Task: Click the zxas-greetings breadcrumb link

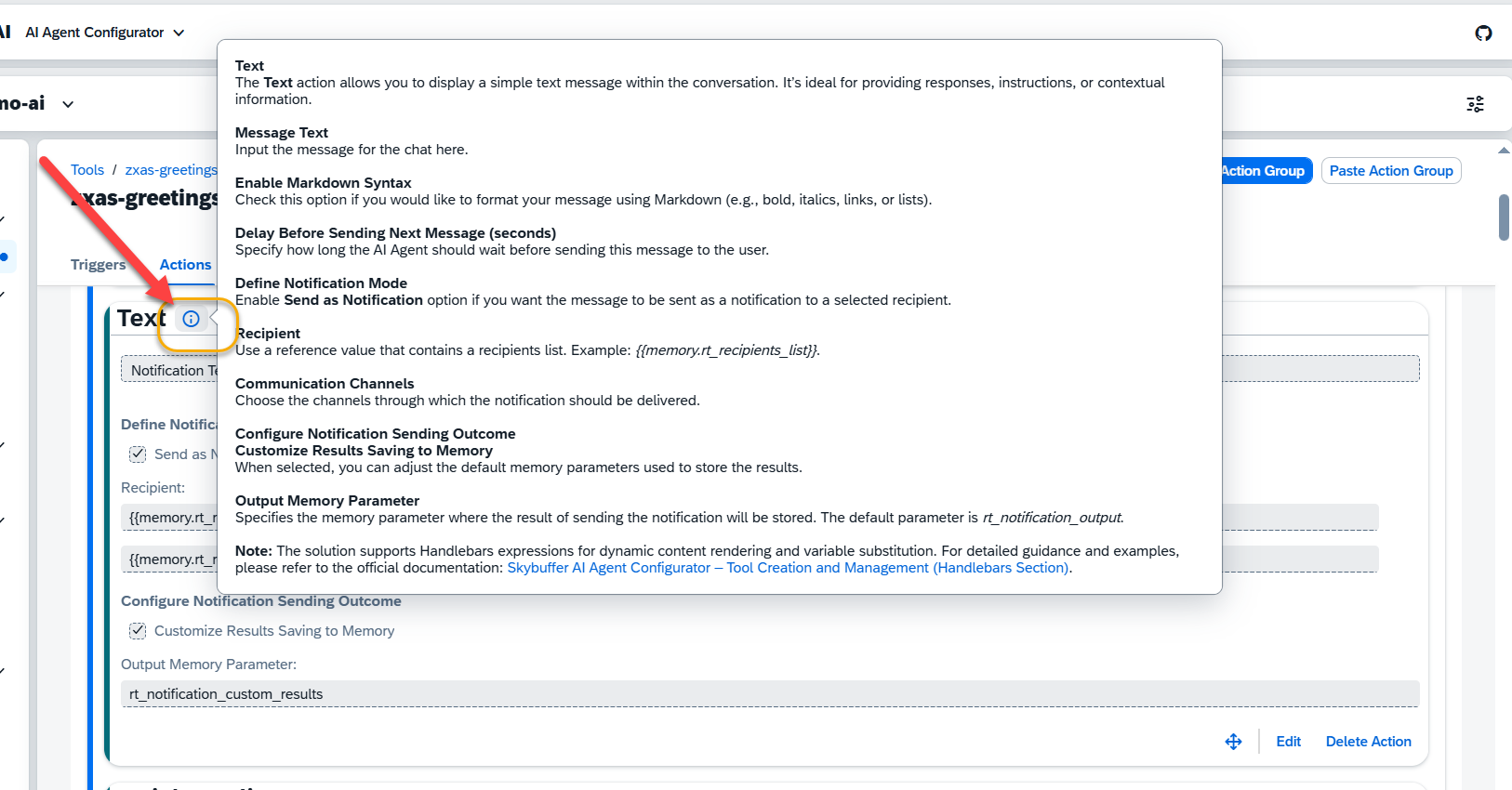Action: (171, 170)
